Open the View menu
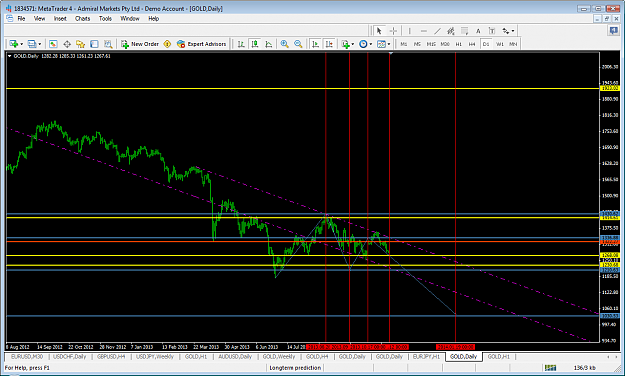This screenshot has width=625, height=376. (39, 18)
